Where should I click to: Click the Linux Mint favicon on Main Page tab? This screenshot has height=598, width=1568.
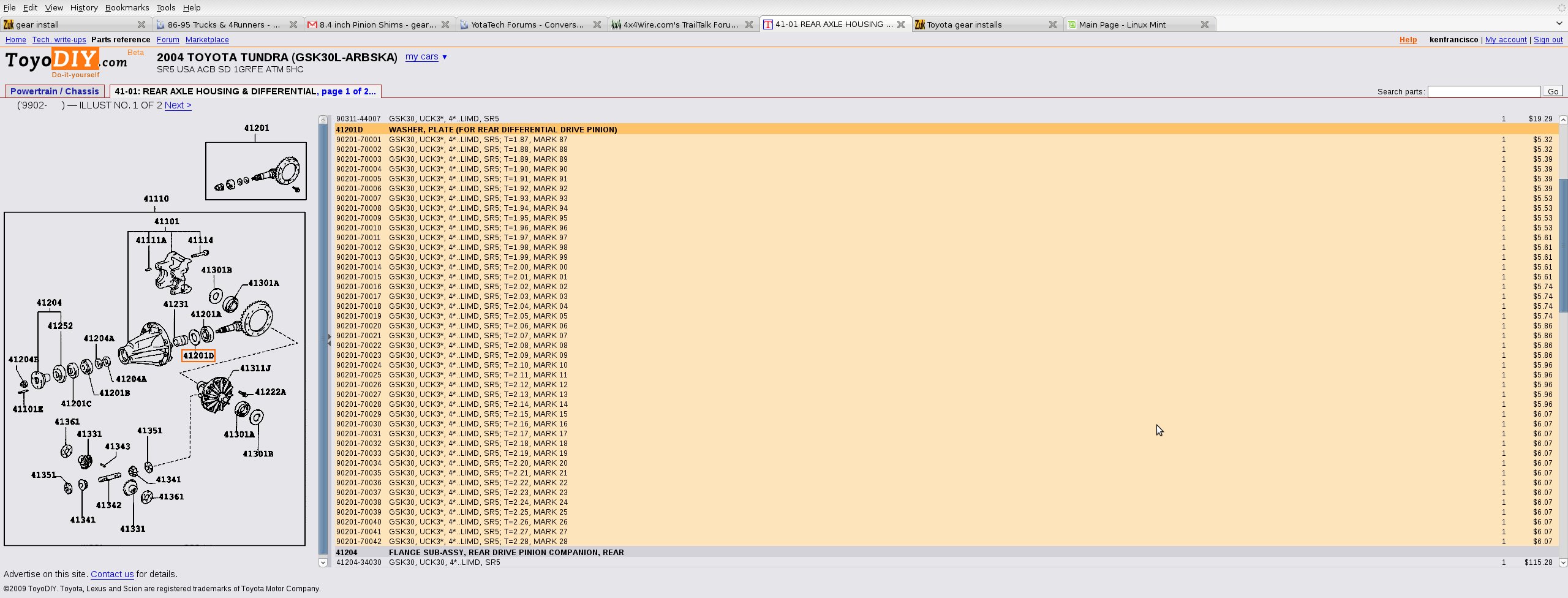pyautogui.click(x=1072, y=25)
